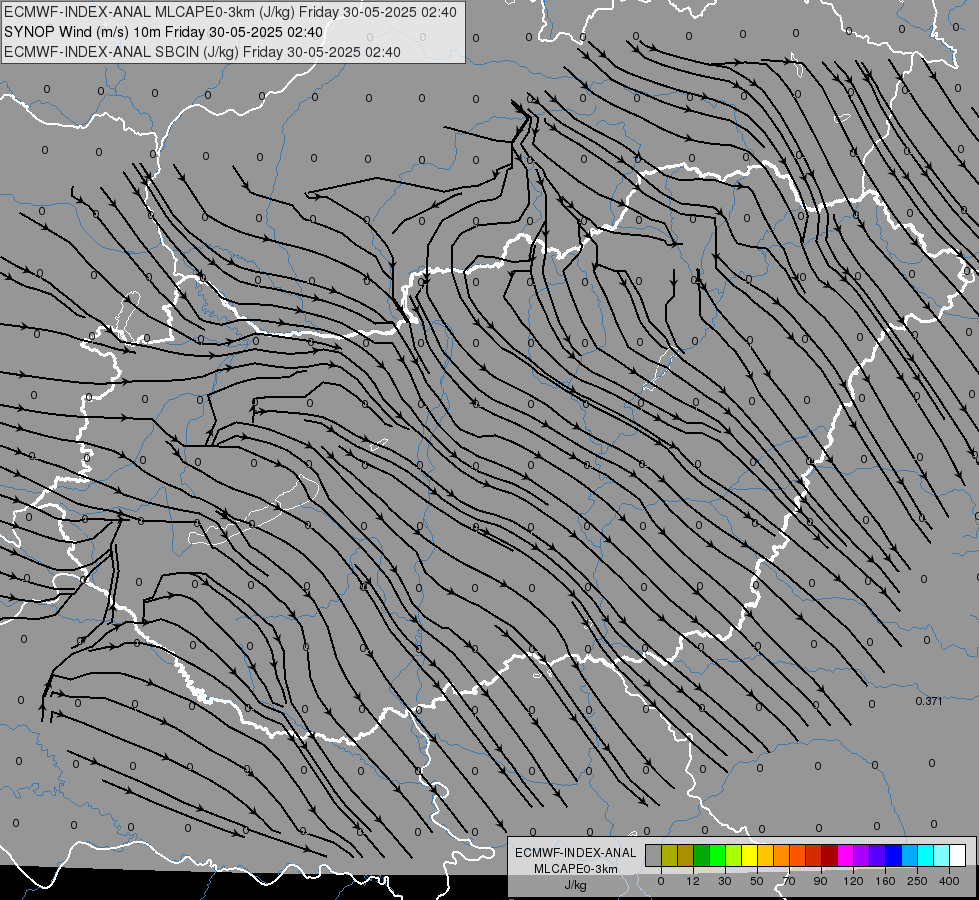Click the legend's MLCAPE0-3km label

click(x=576, y=869)
